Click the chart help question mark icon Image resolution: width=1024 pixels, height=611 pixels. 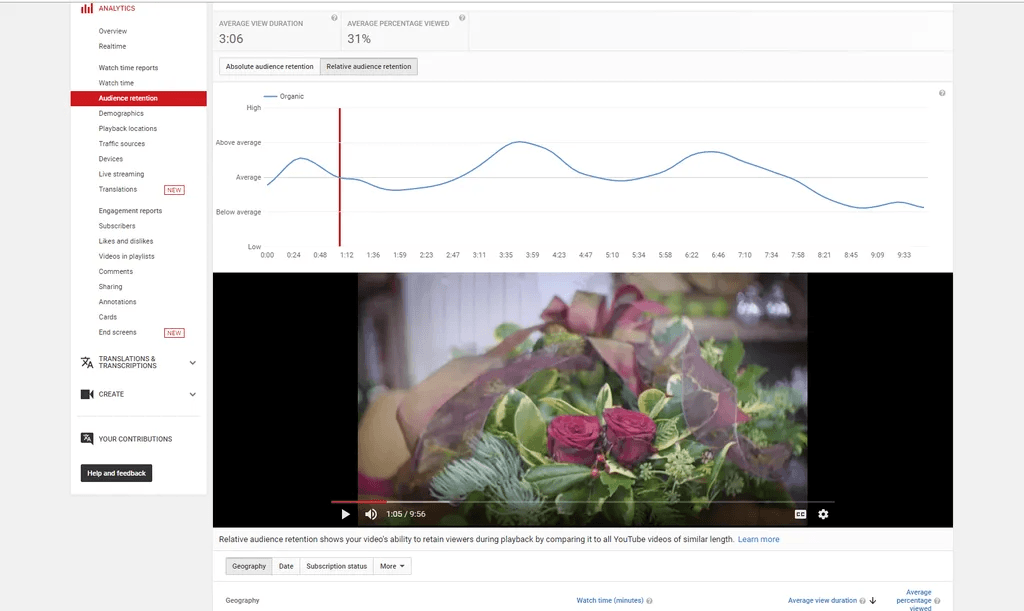click(x=942, y=93)
